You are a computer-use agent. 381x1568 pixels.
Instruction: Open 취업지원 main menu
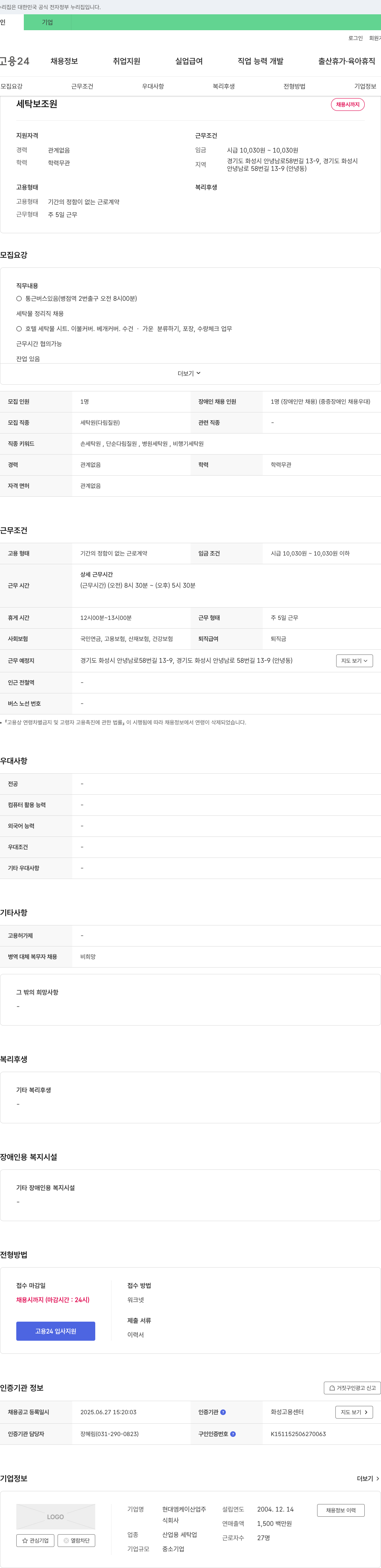coord(126,61)
